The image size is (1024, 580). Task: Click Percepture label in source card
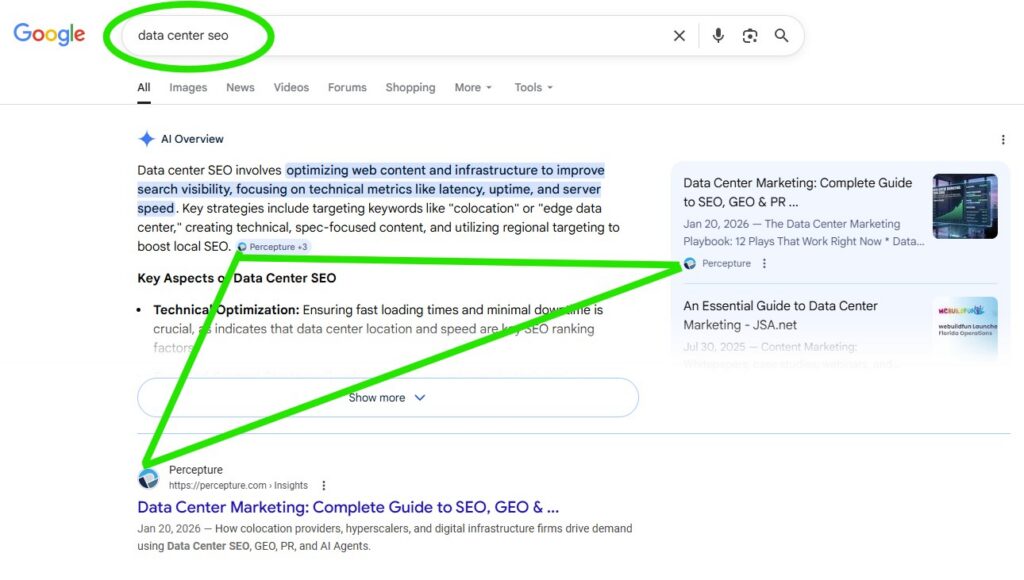point(726,263)
